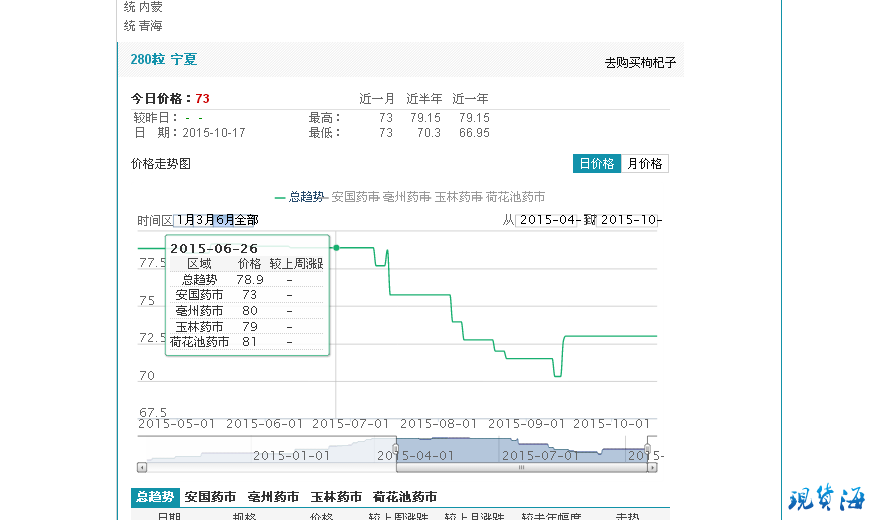The image size is (889, 520).
Task: Toggle 荷花池药市 series in chart legend
Action: (517, 197)
